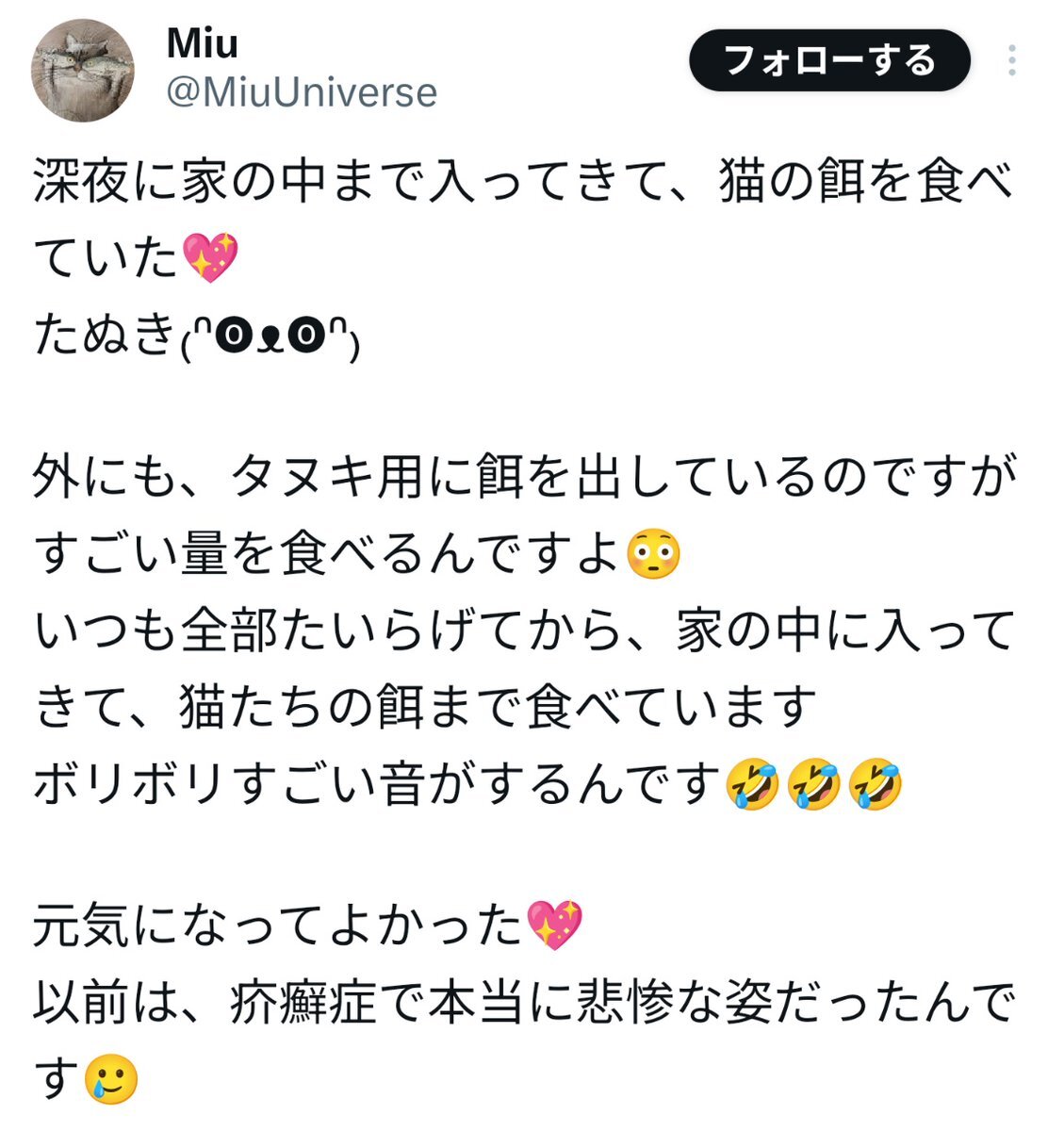The height and width of the screenshot is (1131, 1064).
Task: Click the middle rolling-laughing emoji
Action: coord(813,785)
